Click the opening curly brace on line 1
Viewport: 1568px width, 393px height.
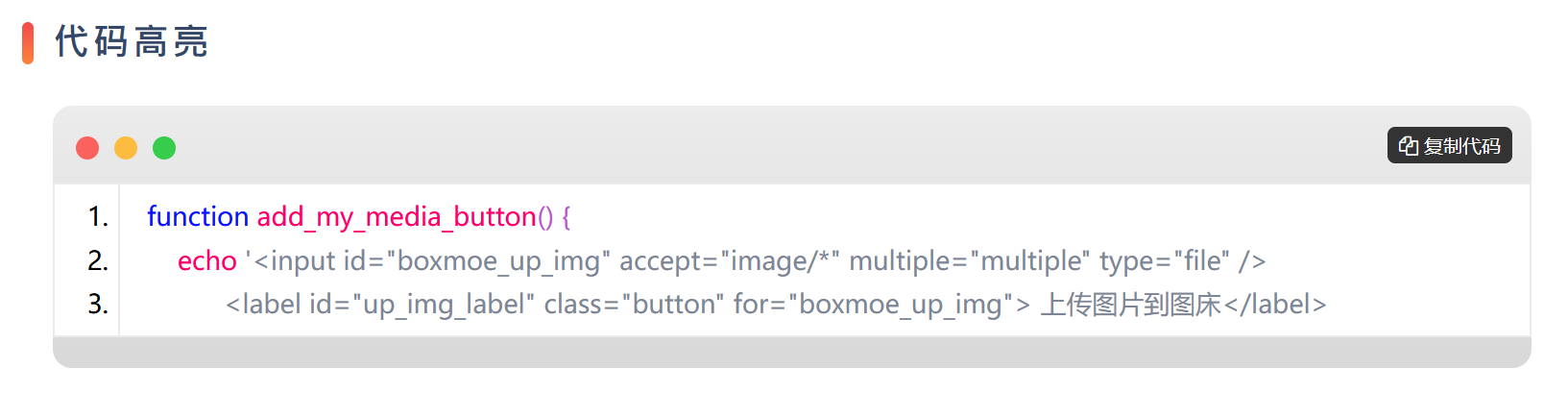coord(567,217)
